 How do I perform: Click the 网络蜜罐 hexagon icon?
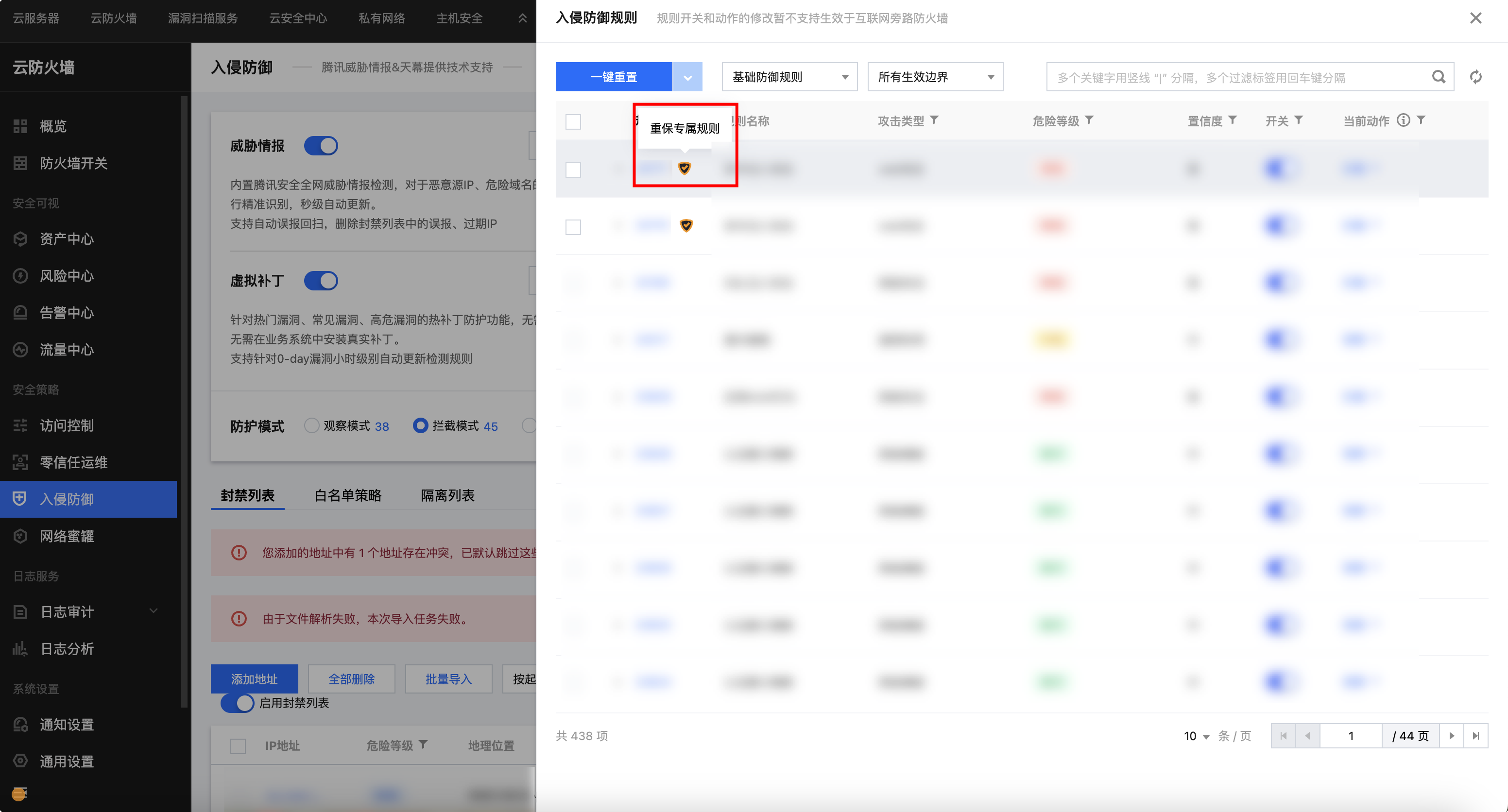click(20, 536)
